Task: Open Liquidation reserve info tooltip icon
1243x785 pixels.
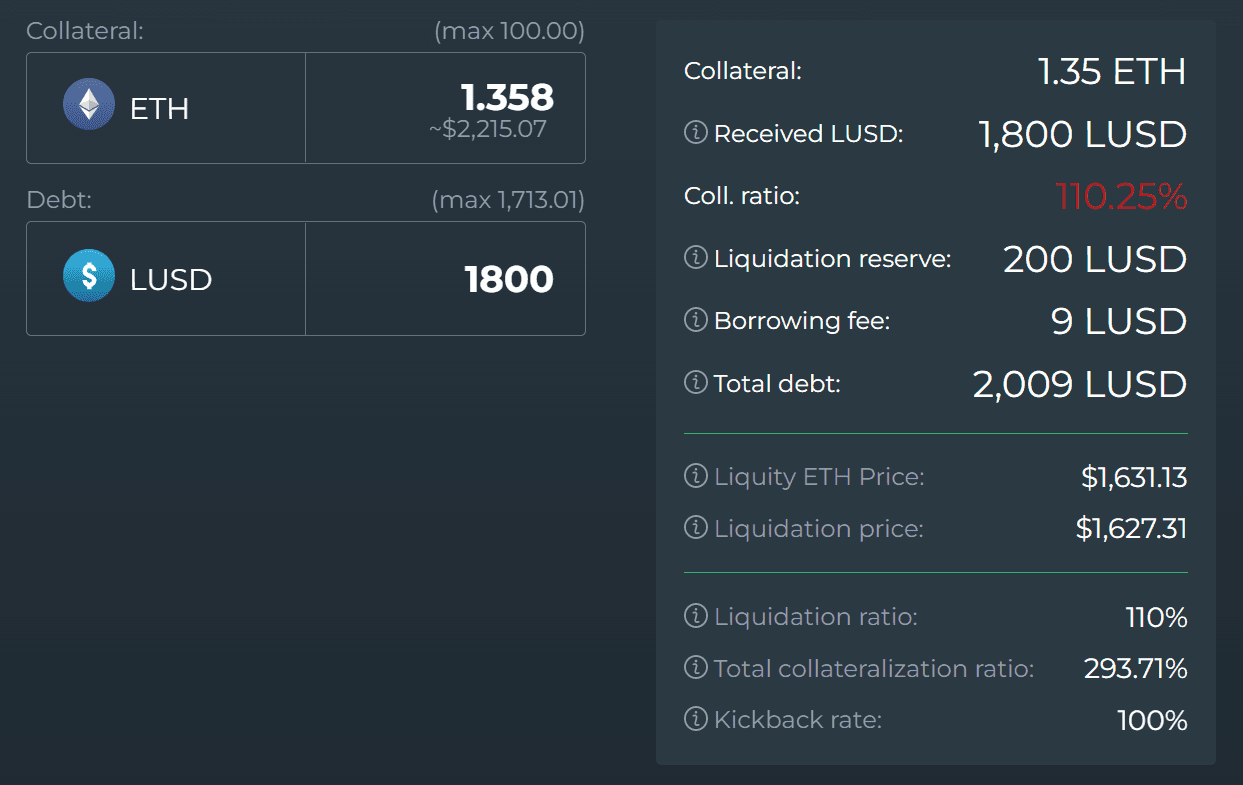Action: 695,258
